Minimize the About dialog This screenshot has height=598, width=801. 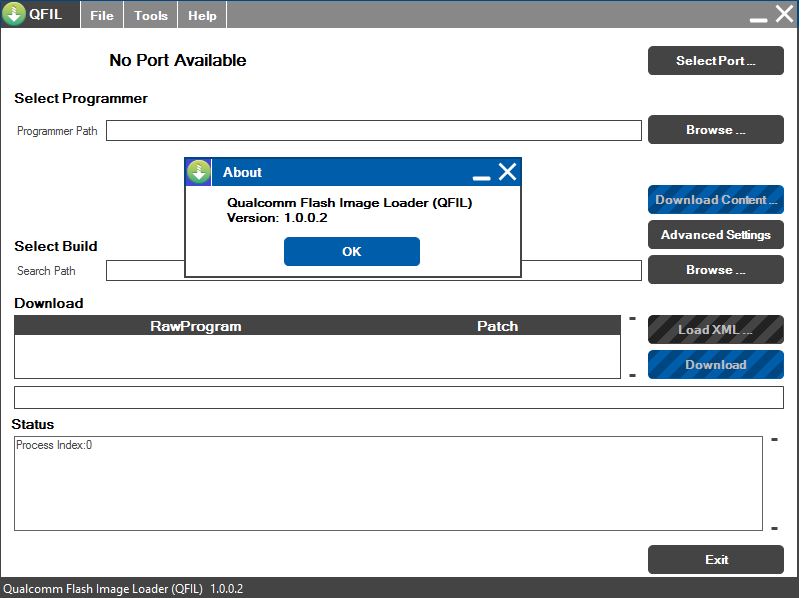click(481, 178)
